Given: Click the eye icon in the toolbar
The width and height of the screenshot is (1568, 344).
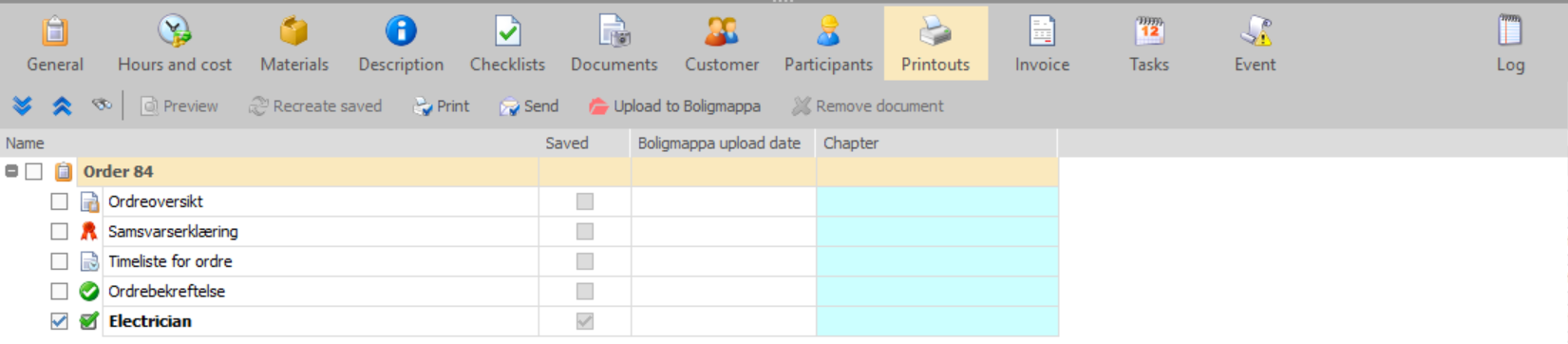Looking at the screenshot, I should (102, 105).
